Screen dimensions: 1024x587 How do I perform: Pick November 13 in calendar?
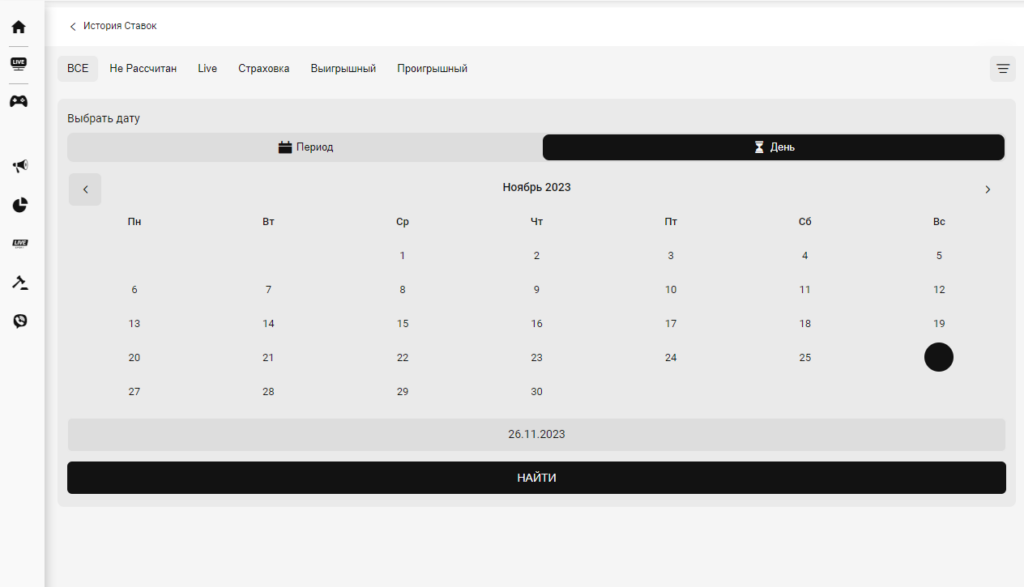click(134, 323)
